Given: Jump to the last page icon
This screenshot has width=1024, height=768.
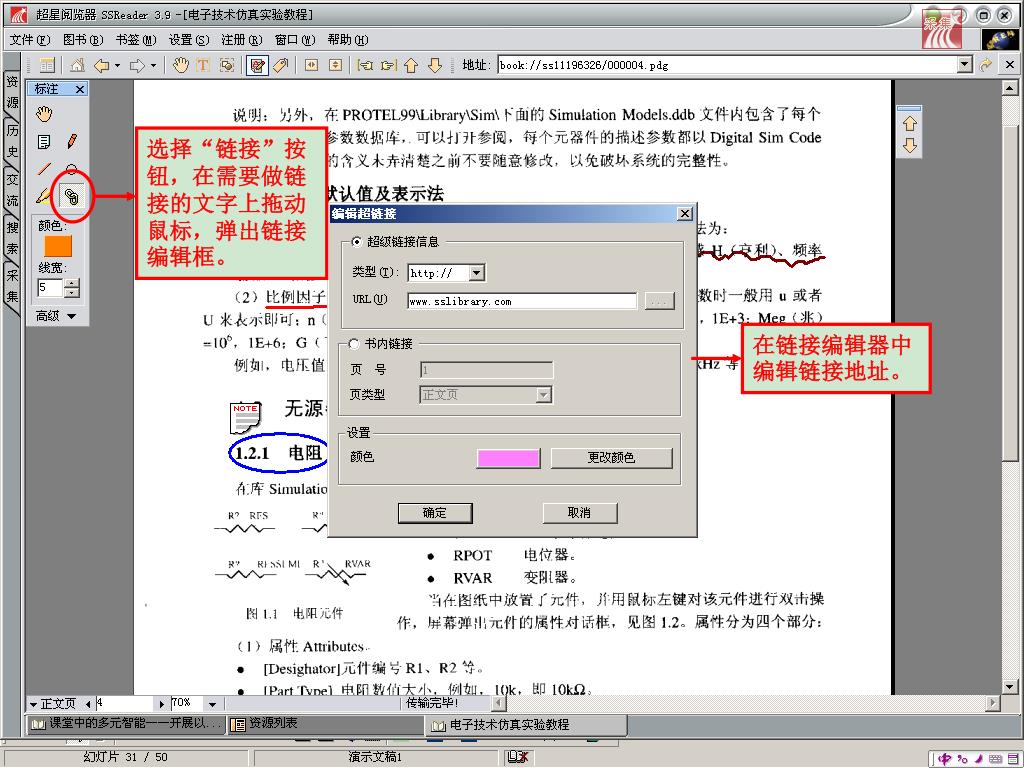Looking at the screenshot, I should coord(389,65).
